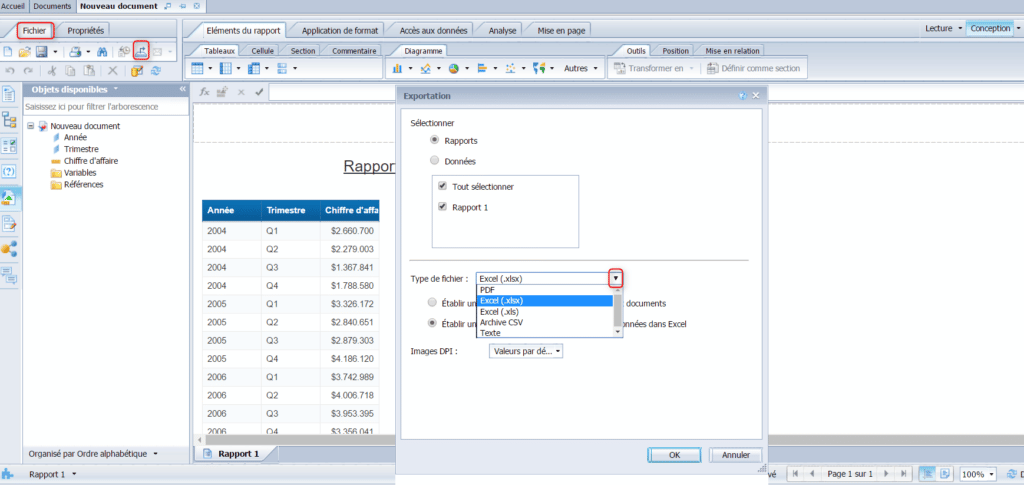1024x485 pixels.
Task: Open the Analyse tab
Action: click(503, 30)
